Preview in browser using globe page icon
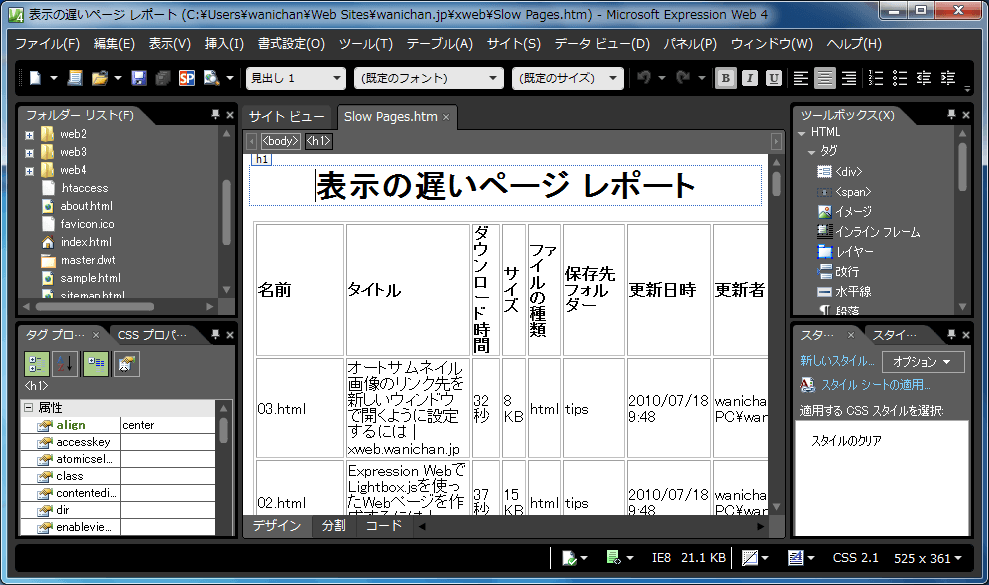The height and width of the screenshot is (585, 989). pos(211,78)
